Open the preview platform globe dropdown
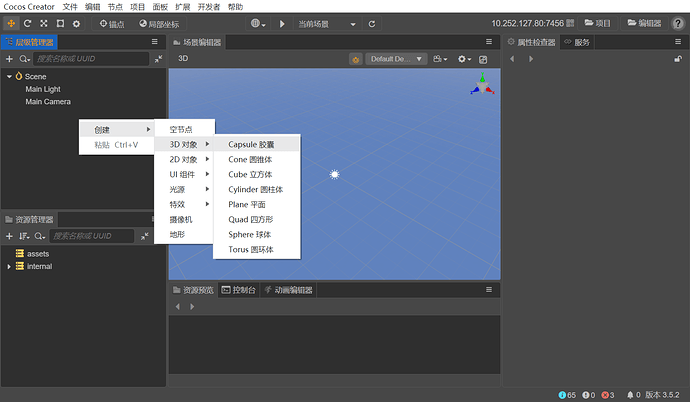This screenshot has height=402, width=690. (258, 24)
